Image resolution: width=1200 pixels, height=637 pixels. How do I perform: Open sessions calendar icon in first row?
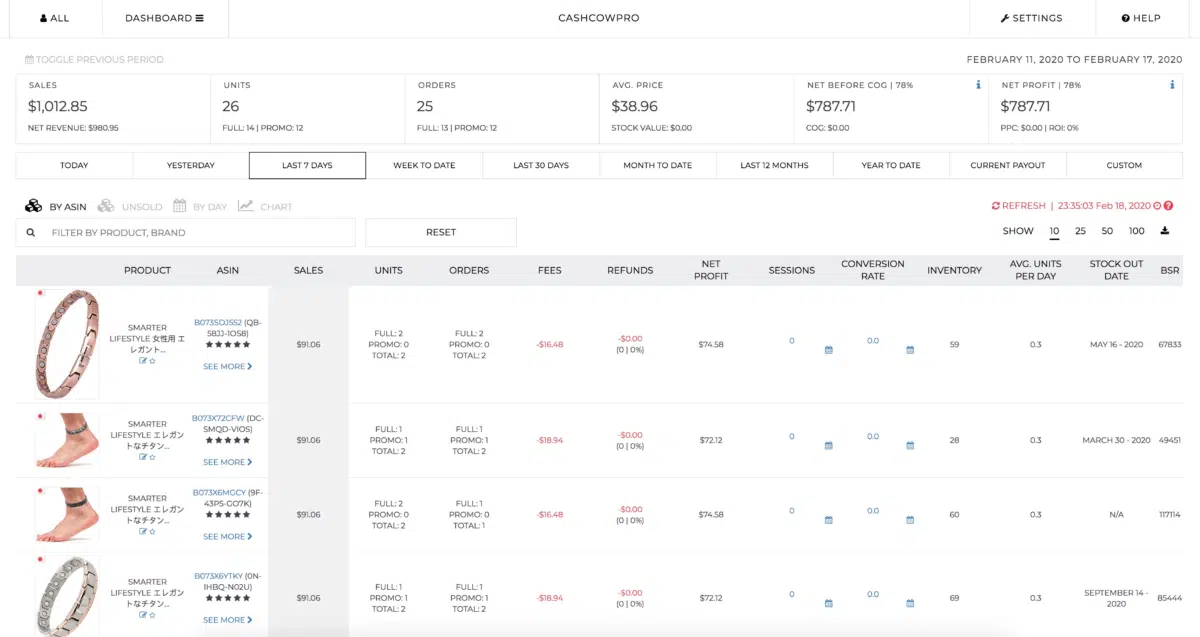(x=828, y=350)
